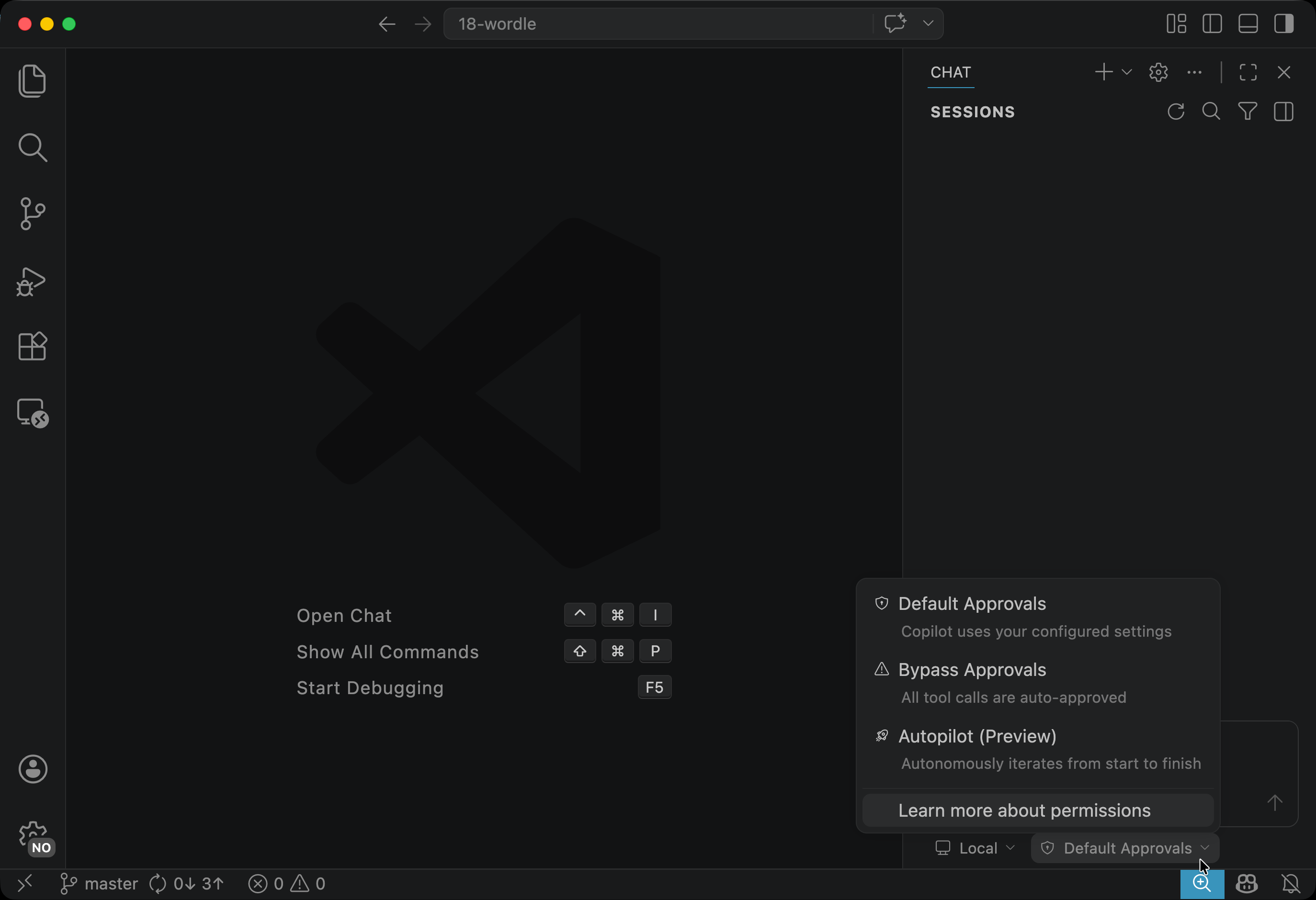1316x900 pixels.
Task: Open the Source Control view
Action: click(x=32, y=214)
